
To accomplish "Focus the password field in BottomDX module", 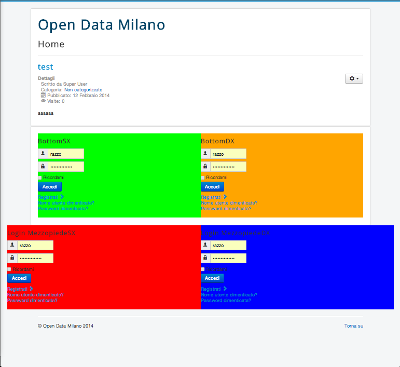I will pyautogui.click(x=228, y=167).
